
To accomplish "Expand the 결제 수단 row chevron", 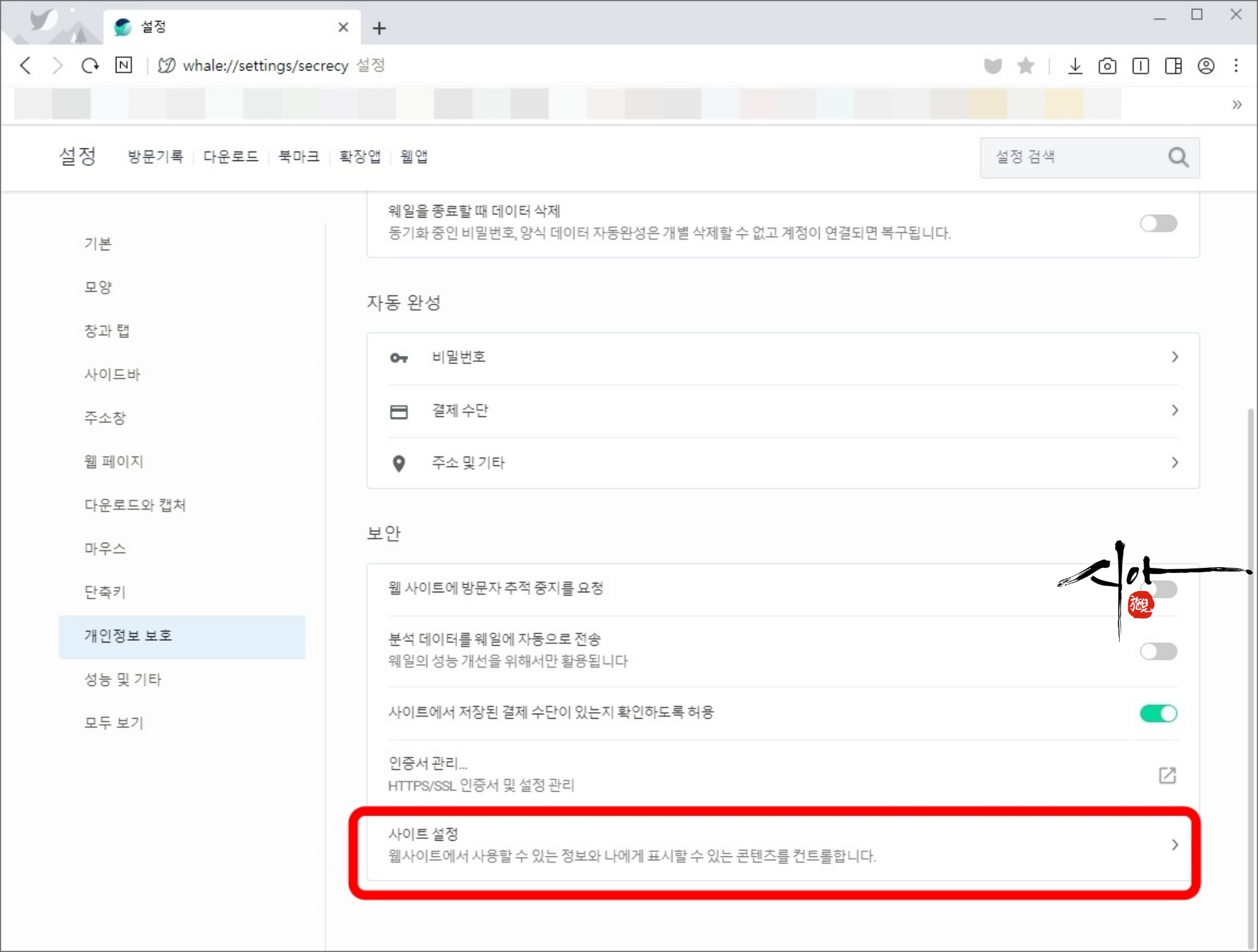I will pyautogui.click(x=1174, y=410).
